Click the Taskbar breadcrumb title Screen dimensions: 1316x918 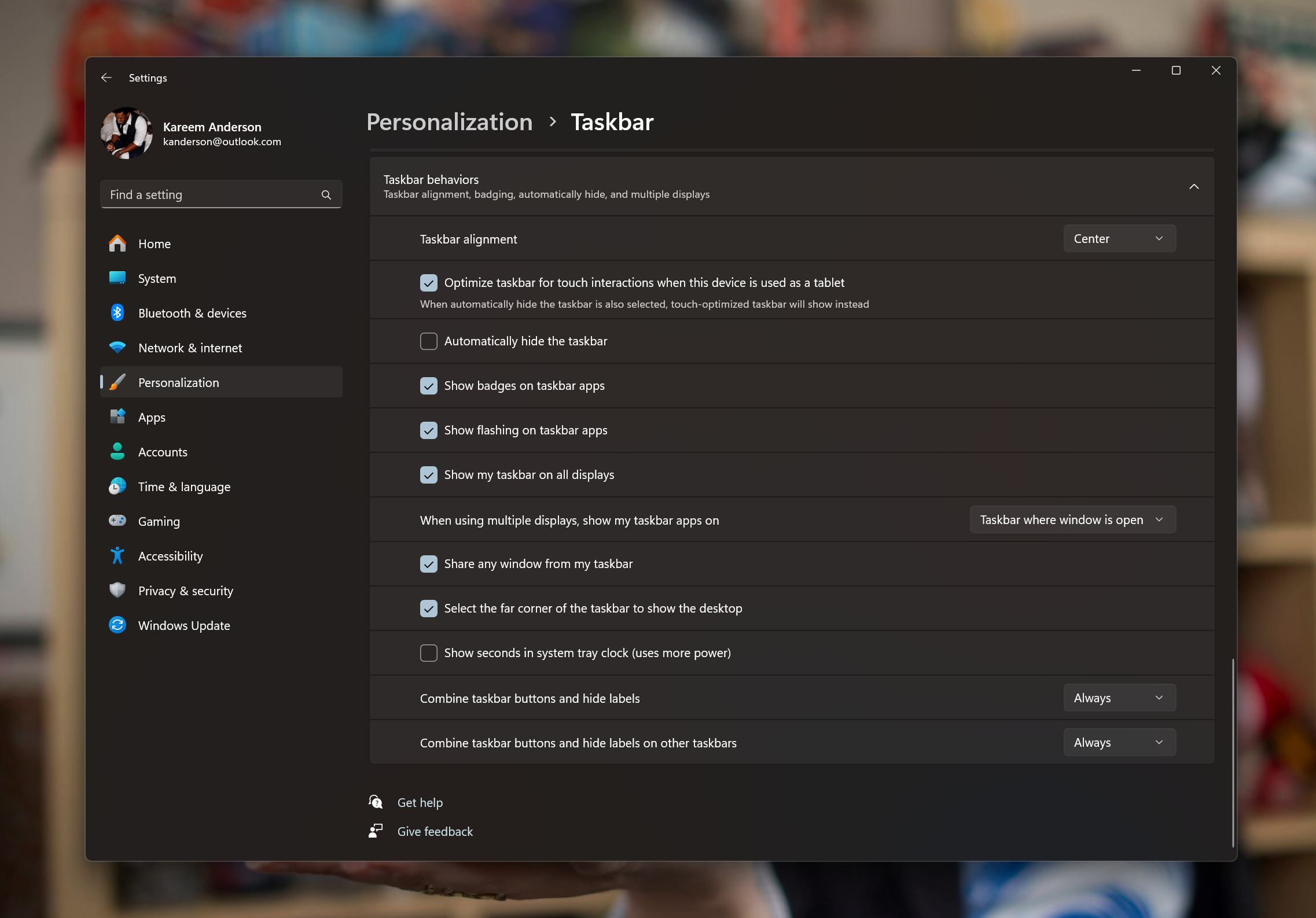[612, 122]
